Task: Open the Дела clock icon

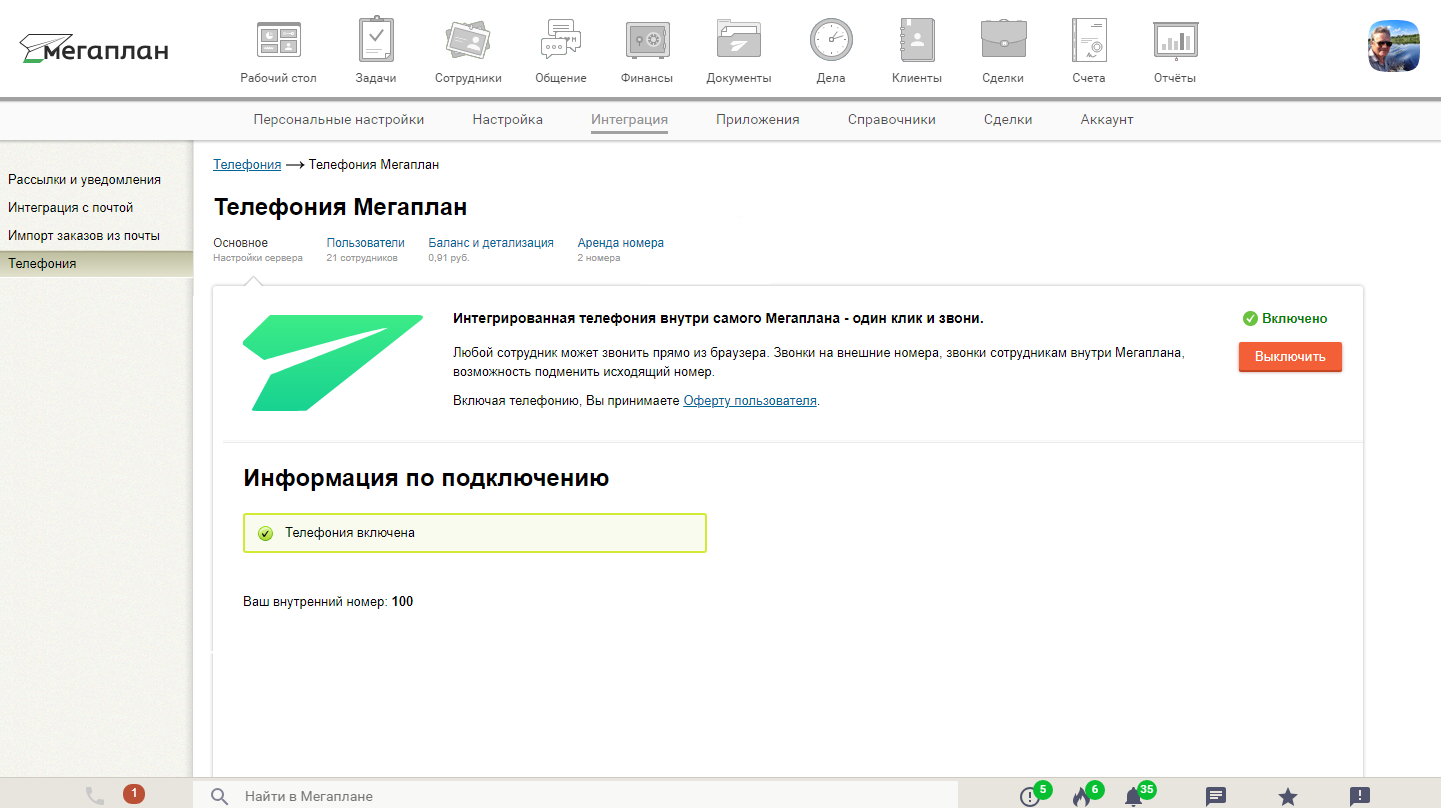Action: click(831, 40)
